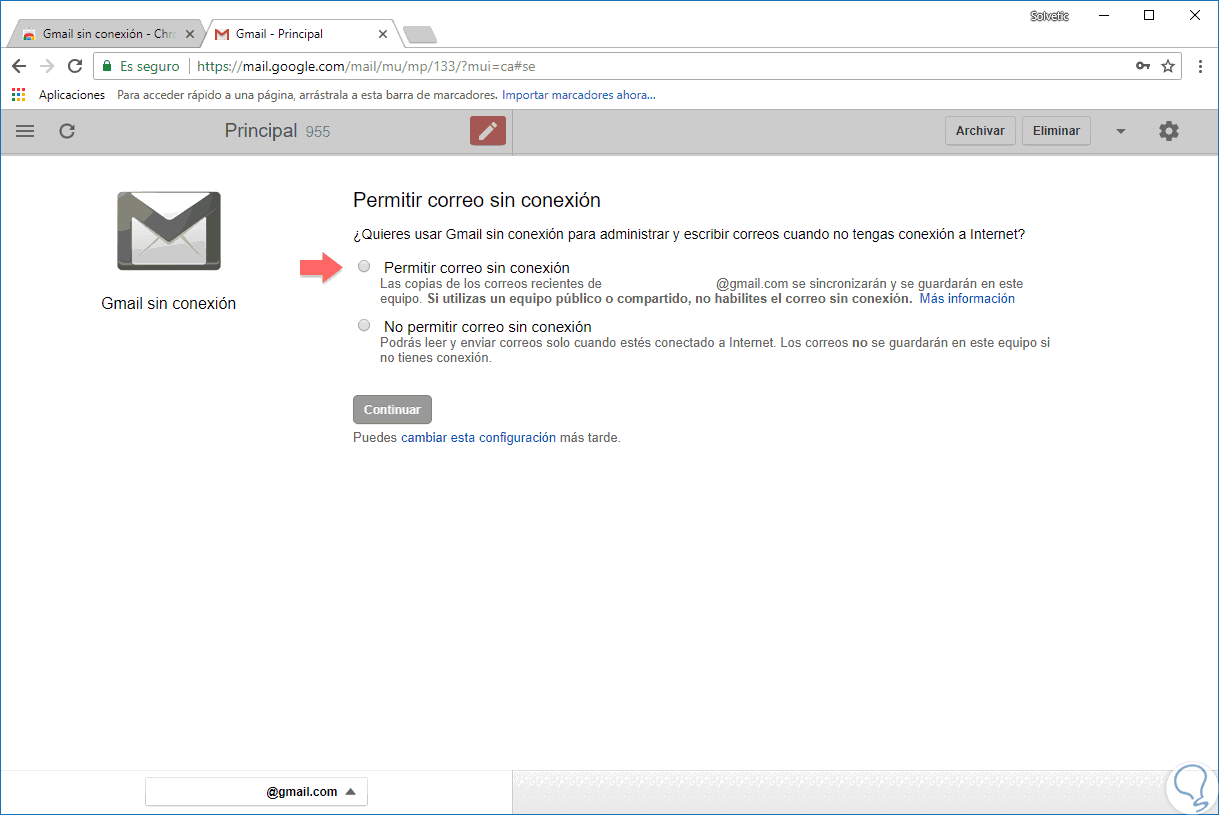The width and height of the screenshot is (1219, 815).
Task: Reload the page in Chrome
Action: pyautogui.click(x=75, y=66)
